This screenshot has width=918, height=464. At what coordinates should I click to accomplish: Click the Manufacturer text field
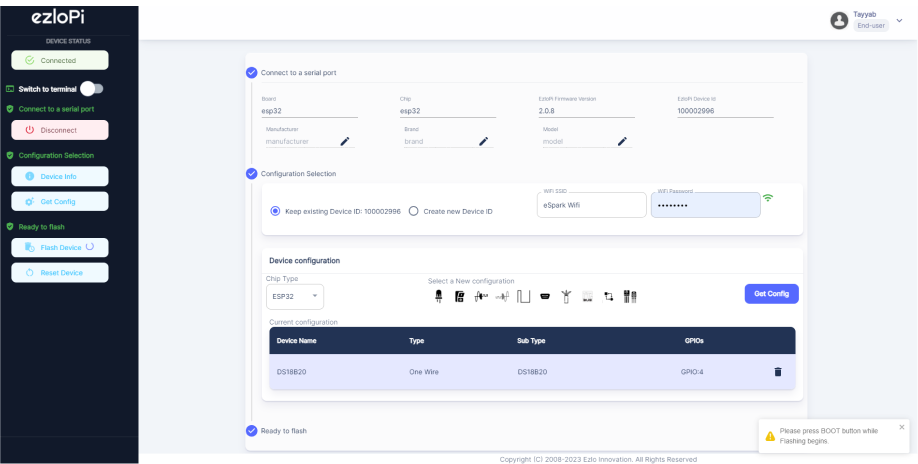[x=301, y=141]
